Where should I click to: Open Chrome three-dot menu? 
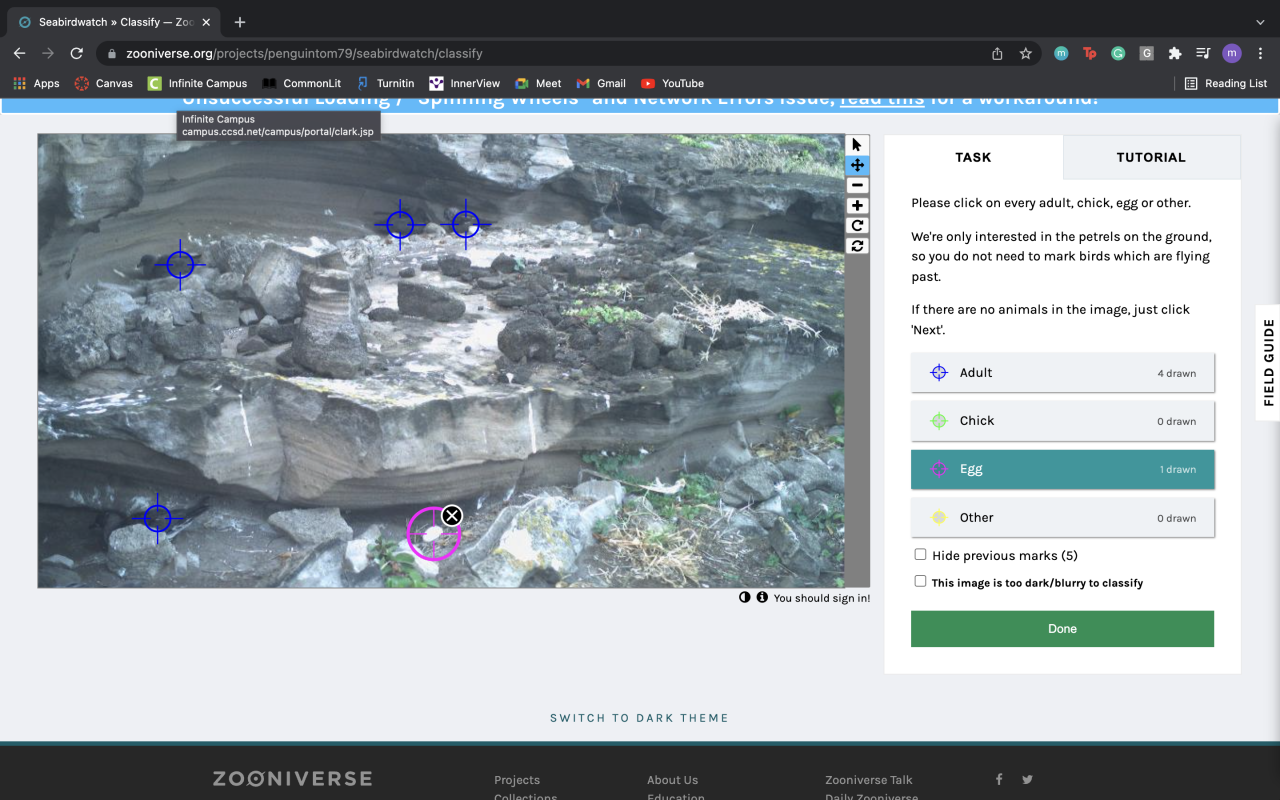tap(1260, 53)
